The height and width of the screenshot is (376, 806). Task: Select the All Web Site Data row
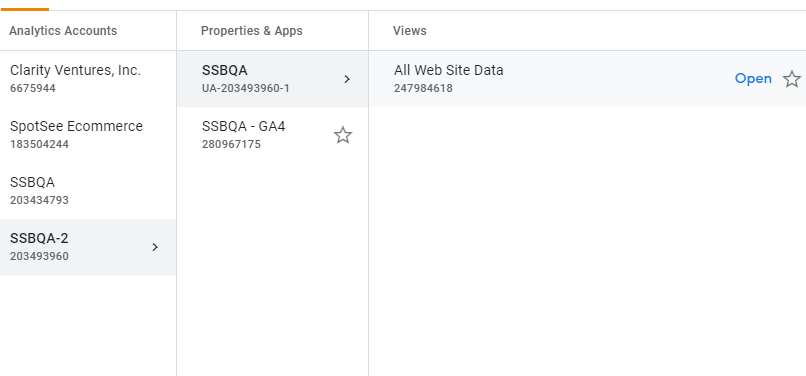[x=588, y=79]
